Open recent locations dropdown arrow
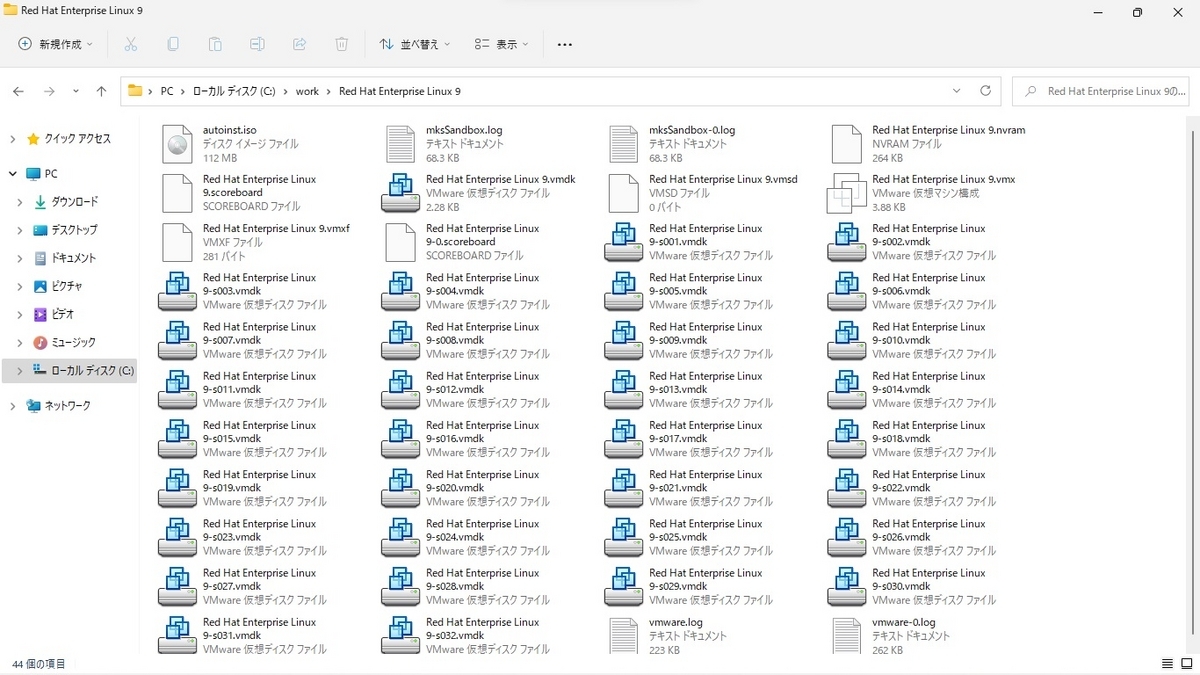The height and width of the screenshot is (675, 1200). click(76, 91)
